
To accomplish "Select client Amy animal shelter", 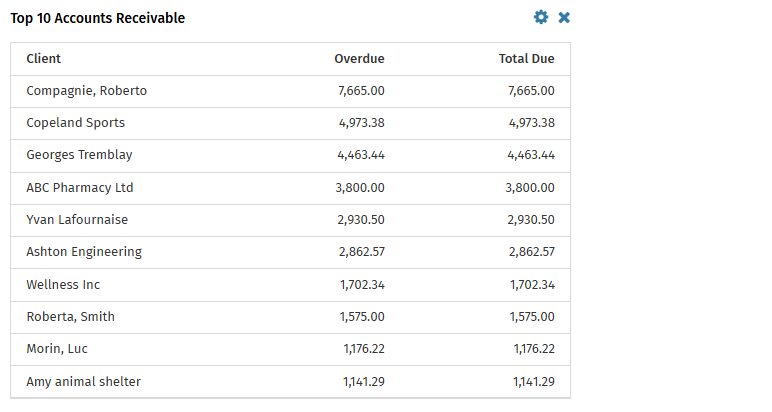I will click(84, 381).
